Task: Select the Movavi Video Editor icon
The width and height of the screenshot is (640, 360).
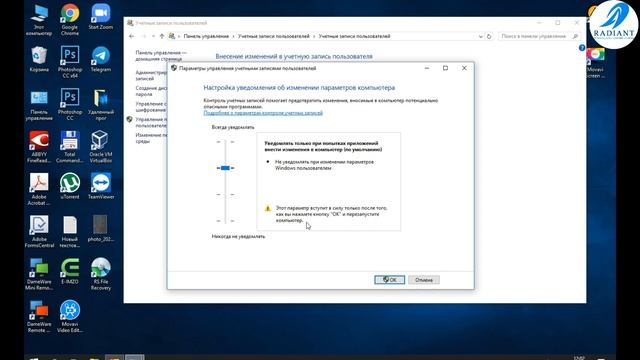Action: (x=70, y=317)
